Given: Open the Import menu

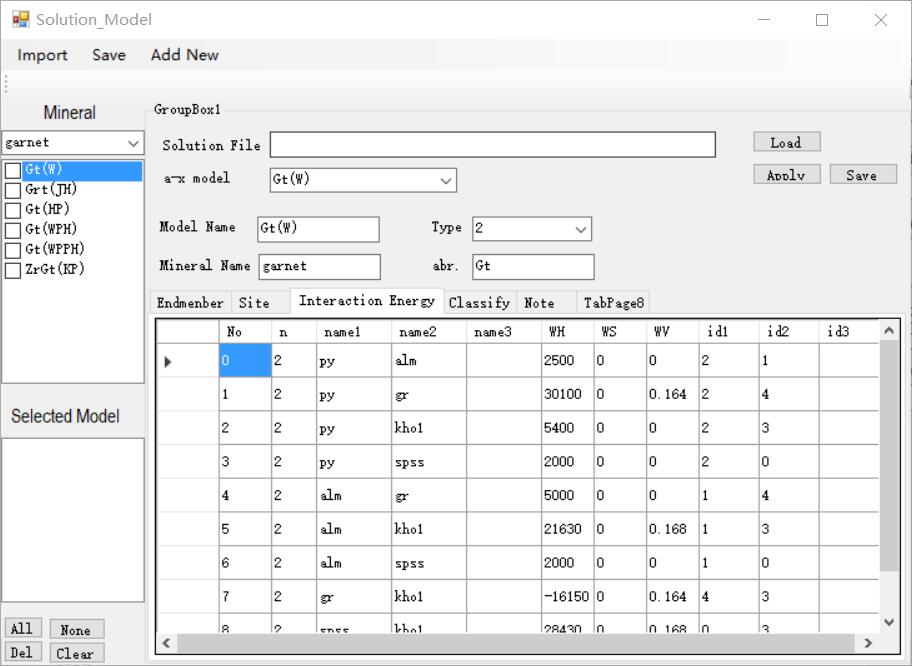Looking at the screenshot, I should [x=42, y=55].
